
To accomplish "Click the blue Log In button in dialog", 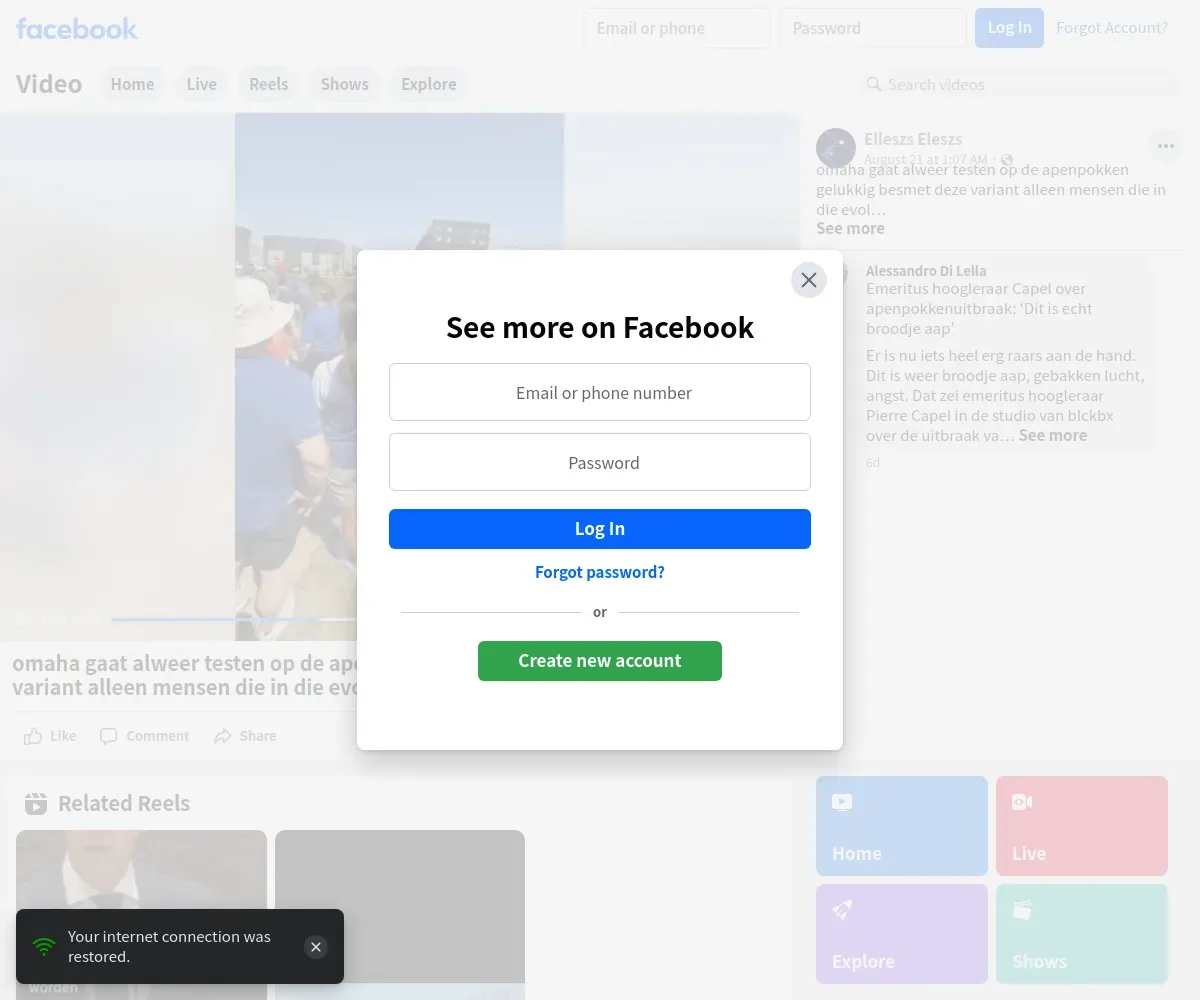I will 600,529.
